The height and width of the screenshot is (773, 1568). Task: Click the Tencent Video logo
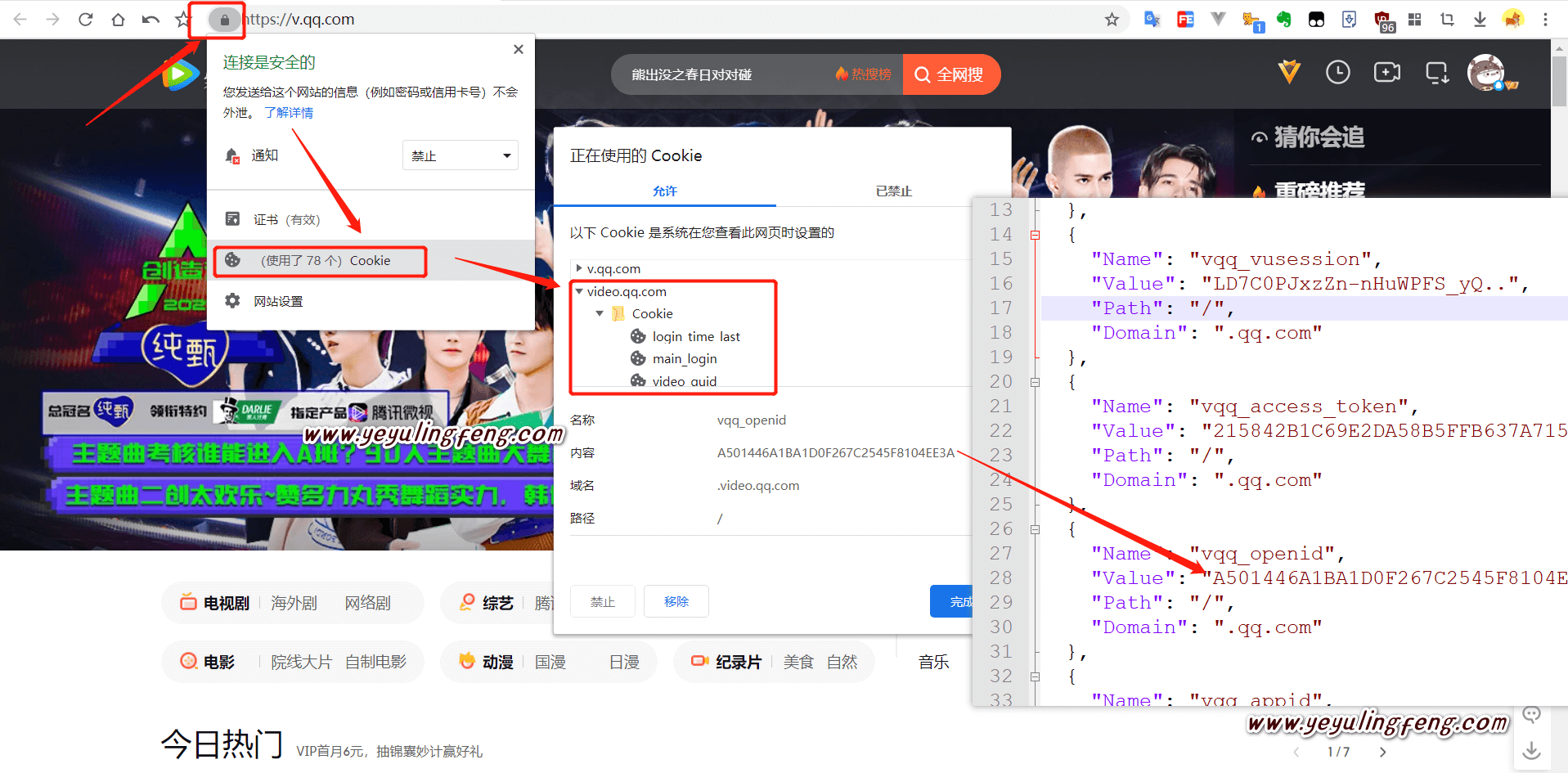tap(181, 74)
